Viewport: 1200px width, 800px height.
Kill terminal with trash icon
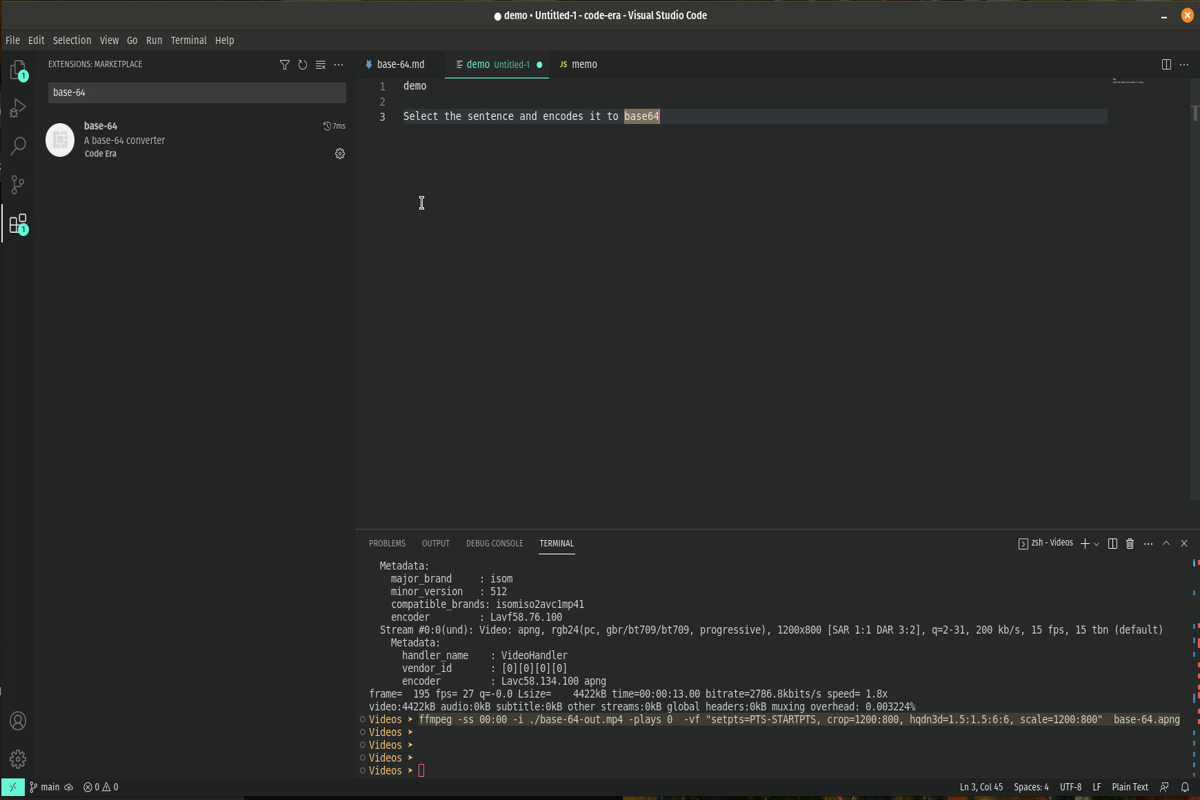pos(1130,544)
